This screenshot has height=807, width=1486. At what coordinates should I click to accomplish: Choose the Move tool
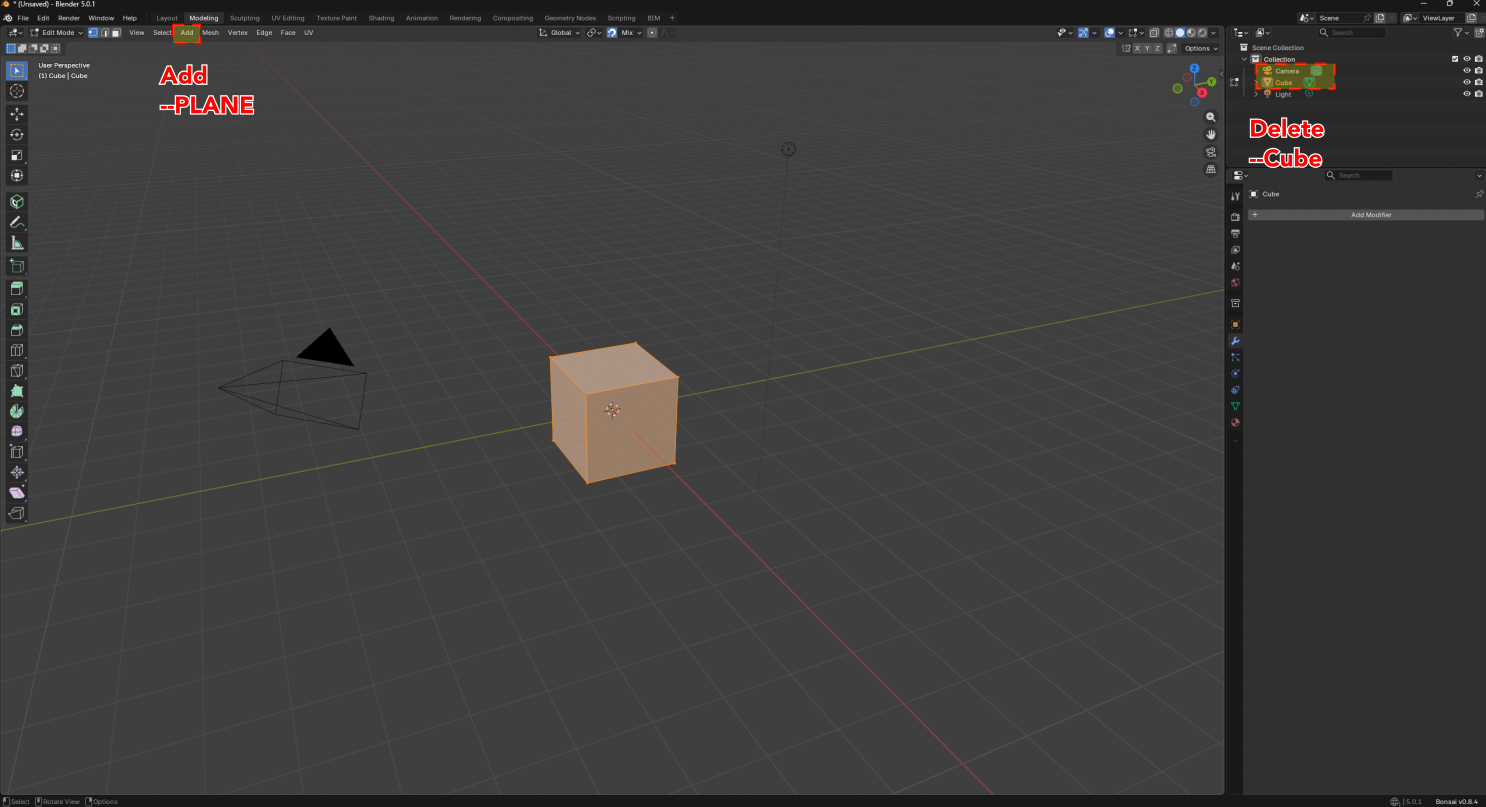pos(17,114)
